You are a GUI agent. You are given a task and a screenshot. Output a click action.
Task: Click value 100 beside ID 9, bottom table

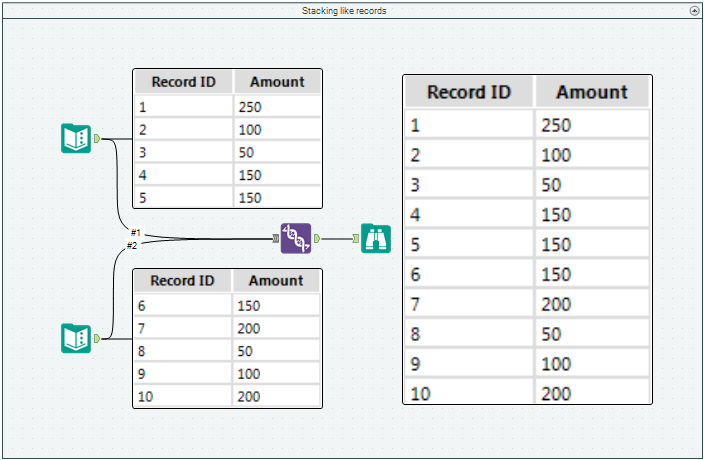tap(249, 374)
